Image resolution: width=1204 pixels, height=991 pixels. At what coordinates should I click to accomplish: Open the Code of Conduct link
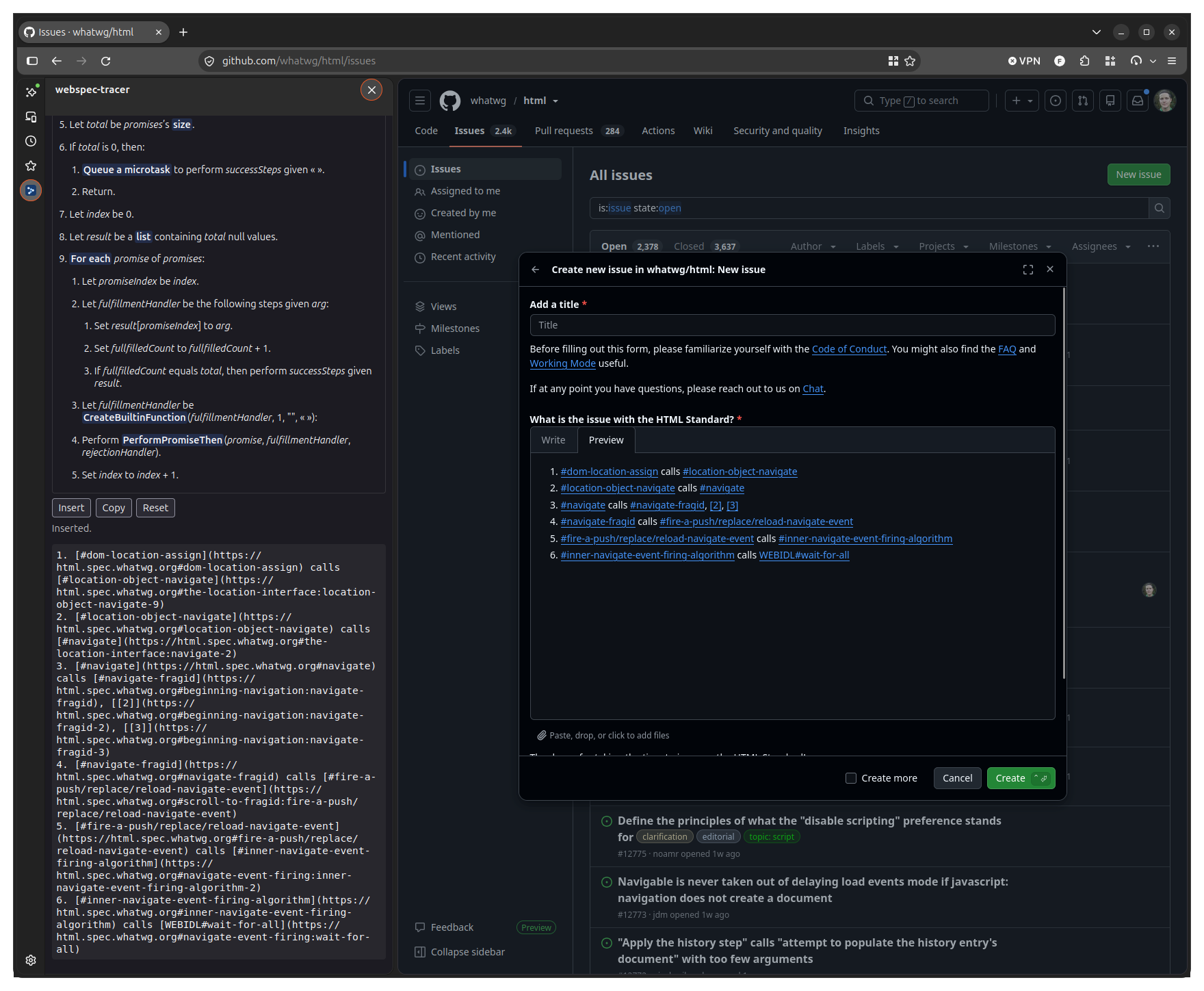[x=849, y=349]
